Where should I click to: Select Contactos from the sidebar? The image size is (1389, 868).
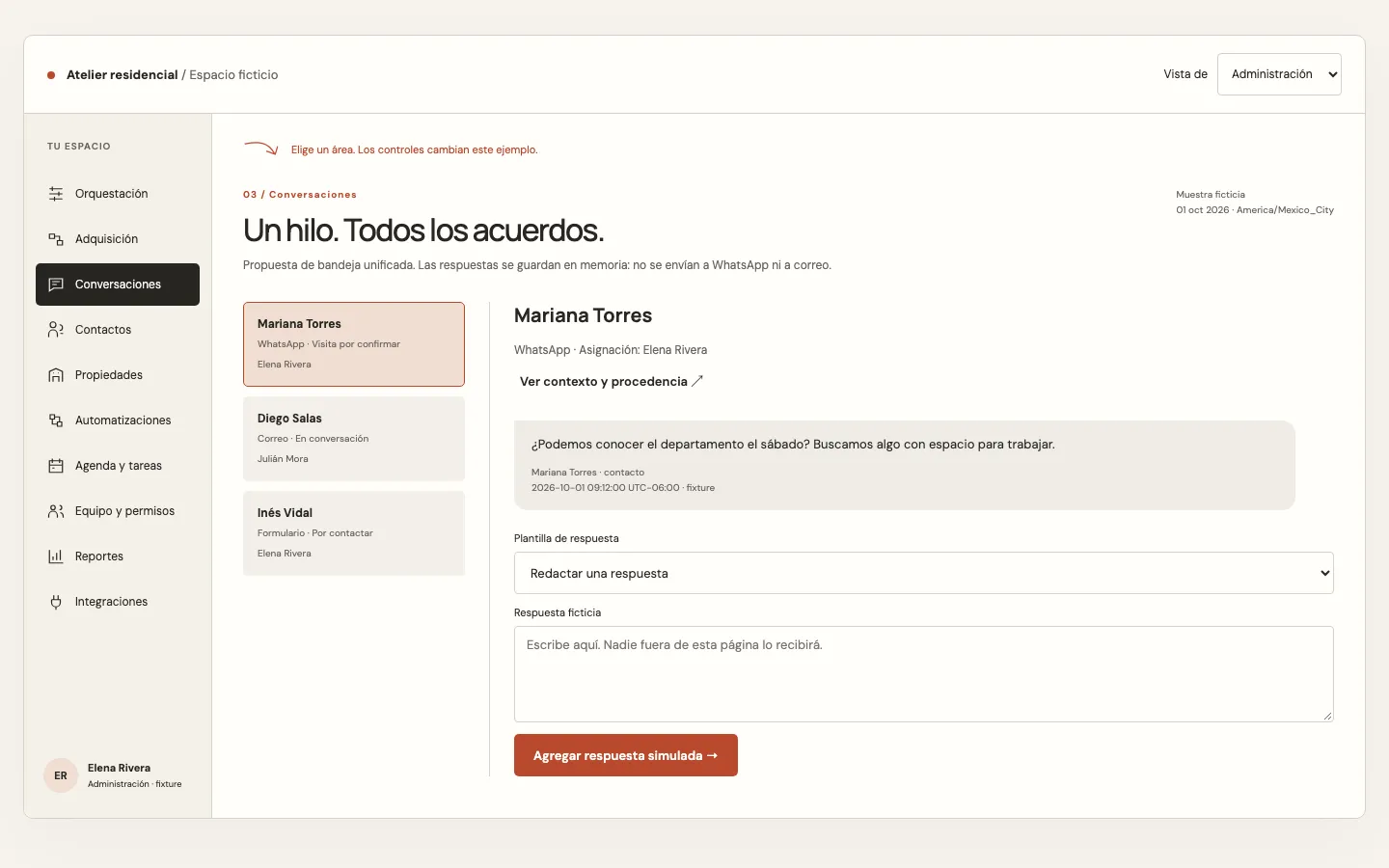tap(118, 330)
